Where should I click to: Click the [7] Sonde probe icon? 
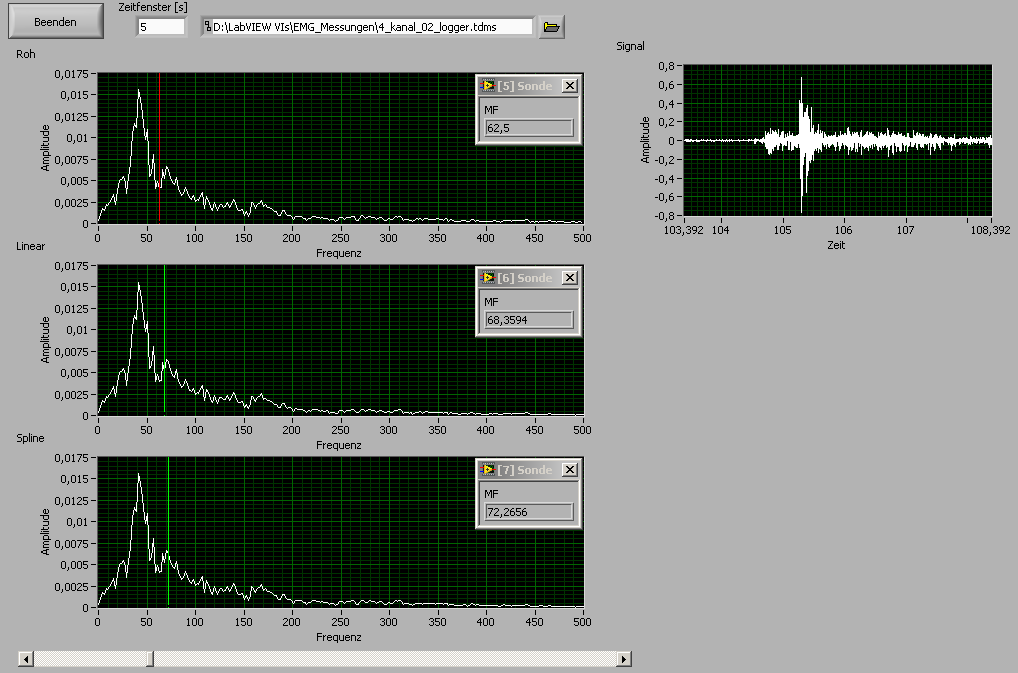(488, 470)
